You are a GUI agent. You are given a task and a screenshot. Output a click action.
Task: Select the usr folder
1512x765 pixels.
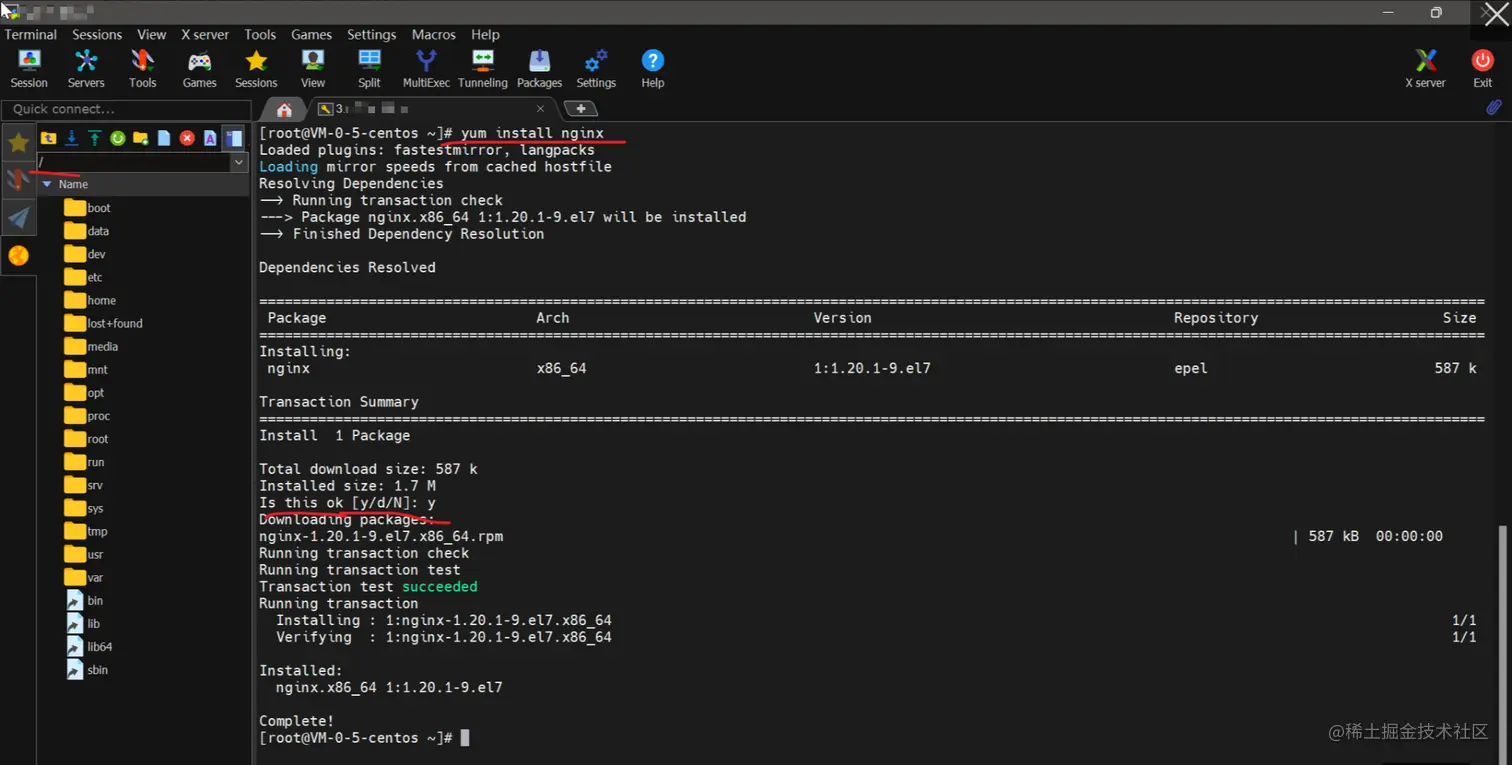[84, 554]
